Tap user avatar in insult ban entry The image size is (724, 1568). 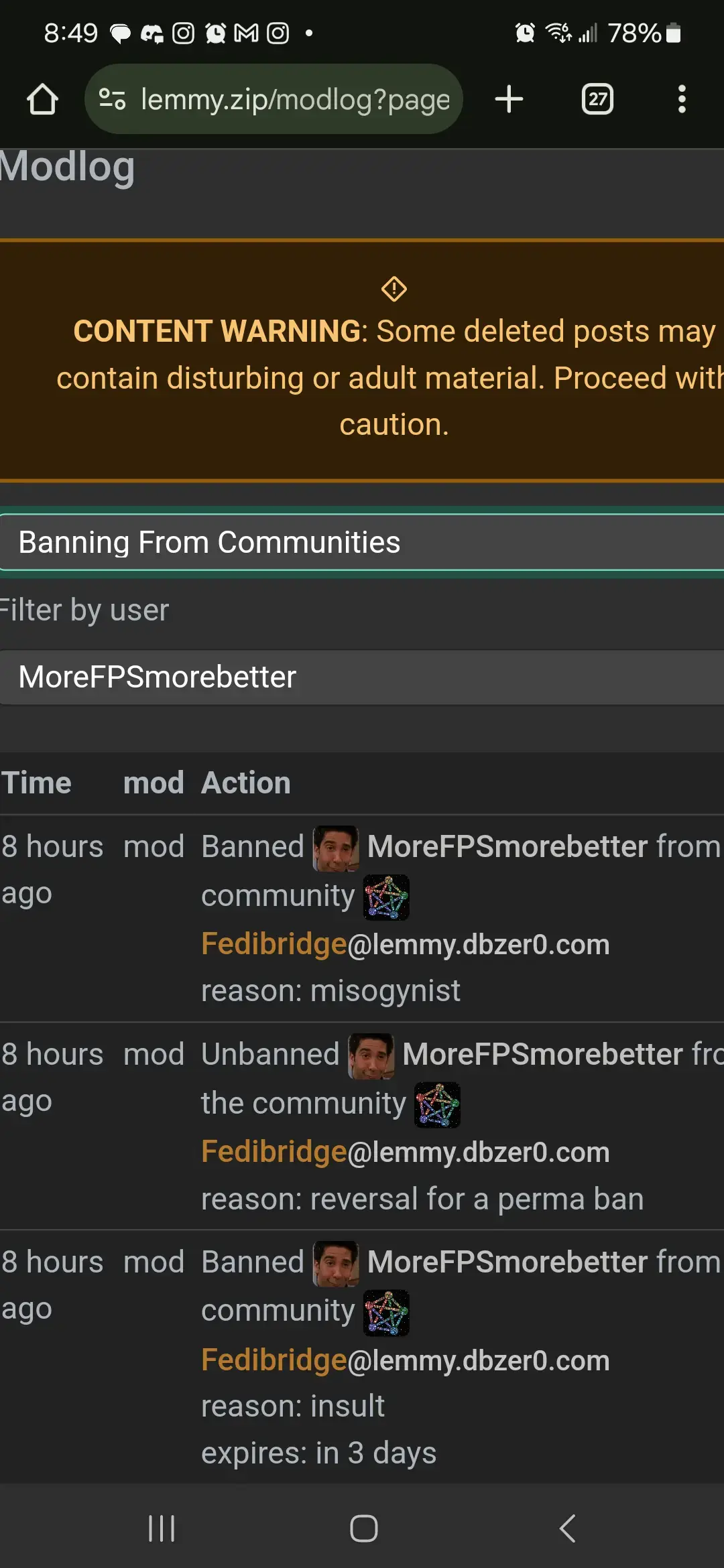tap(336, 1264)
